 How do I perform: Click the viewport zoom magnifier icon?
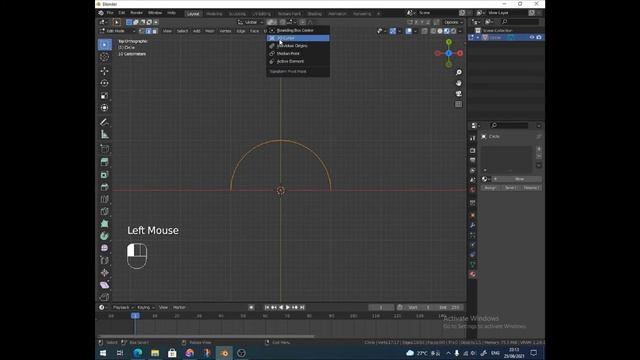pos(459,72)
